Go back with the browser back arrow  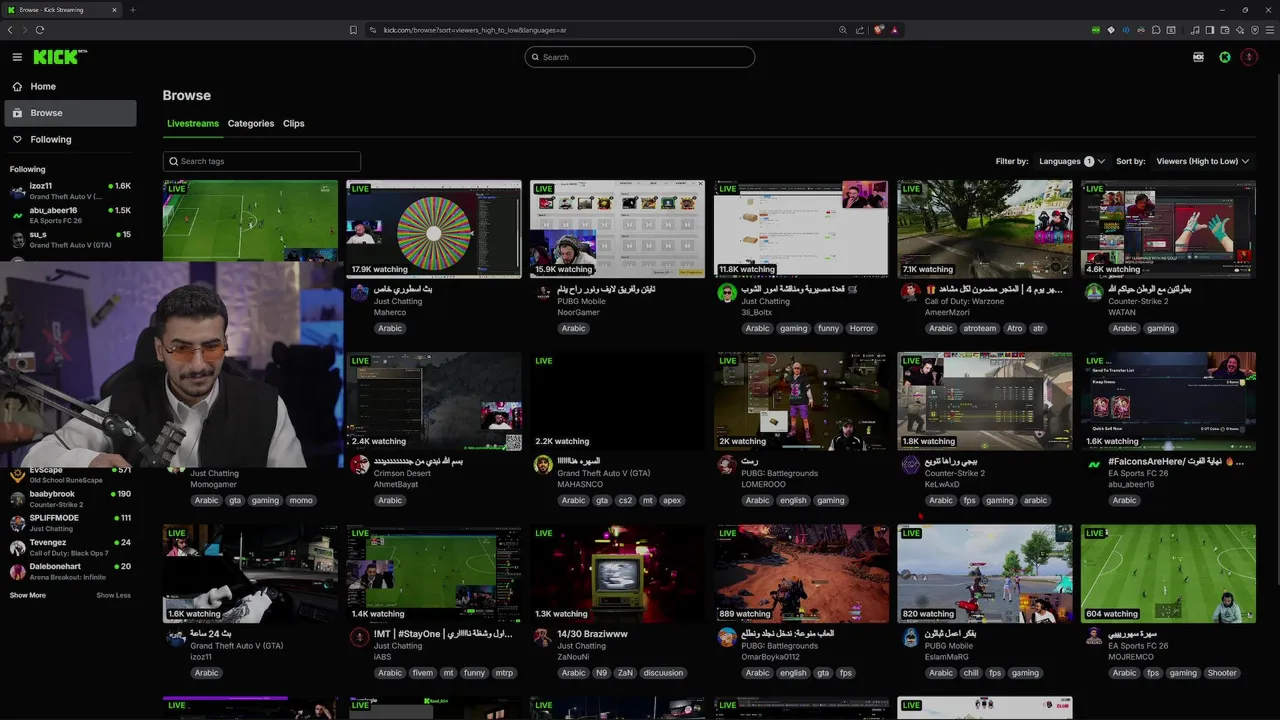tap(10, 30)
